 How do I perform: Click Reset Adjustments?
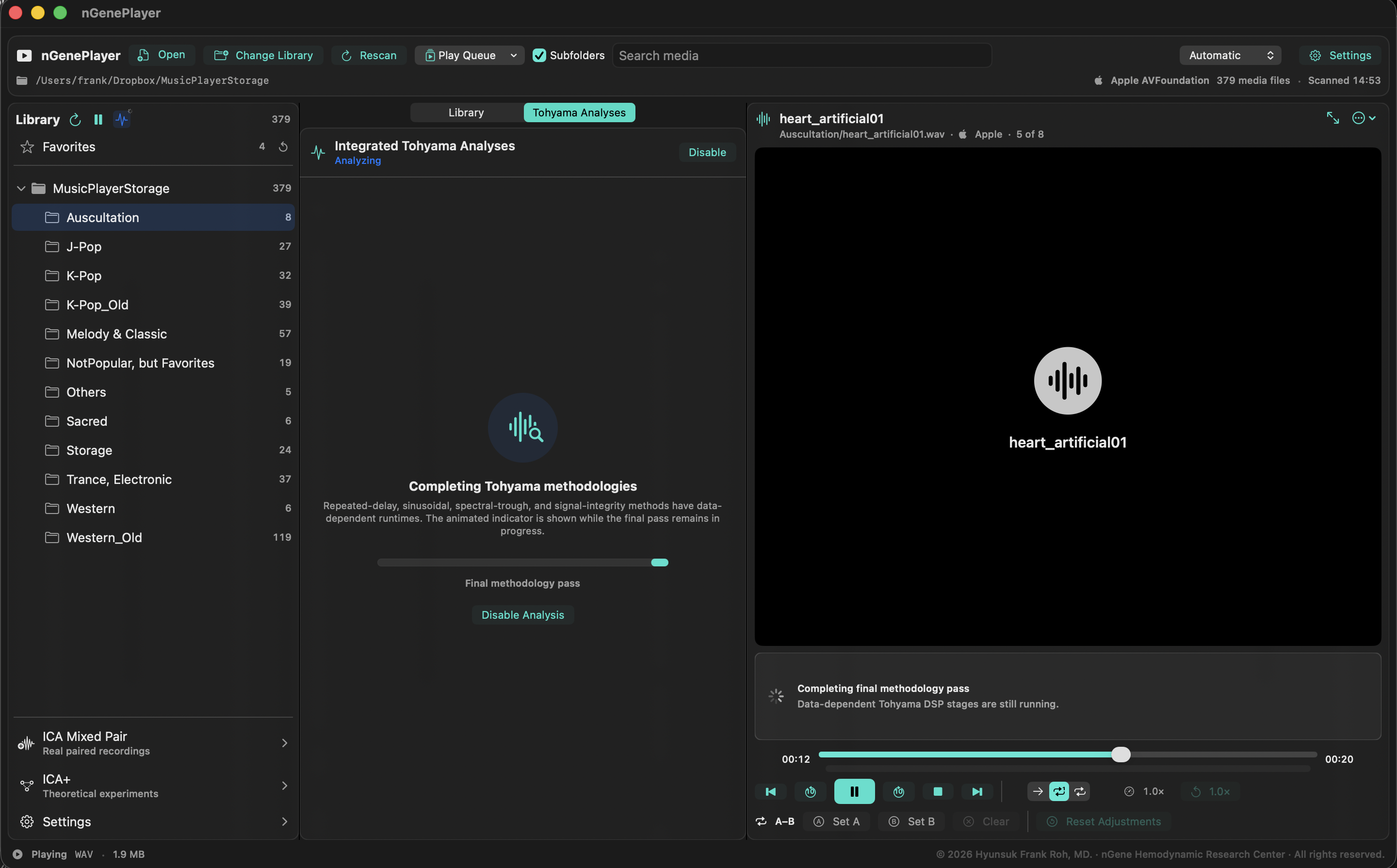(x=1104, y=821)
